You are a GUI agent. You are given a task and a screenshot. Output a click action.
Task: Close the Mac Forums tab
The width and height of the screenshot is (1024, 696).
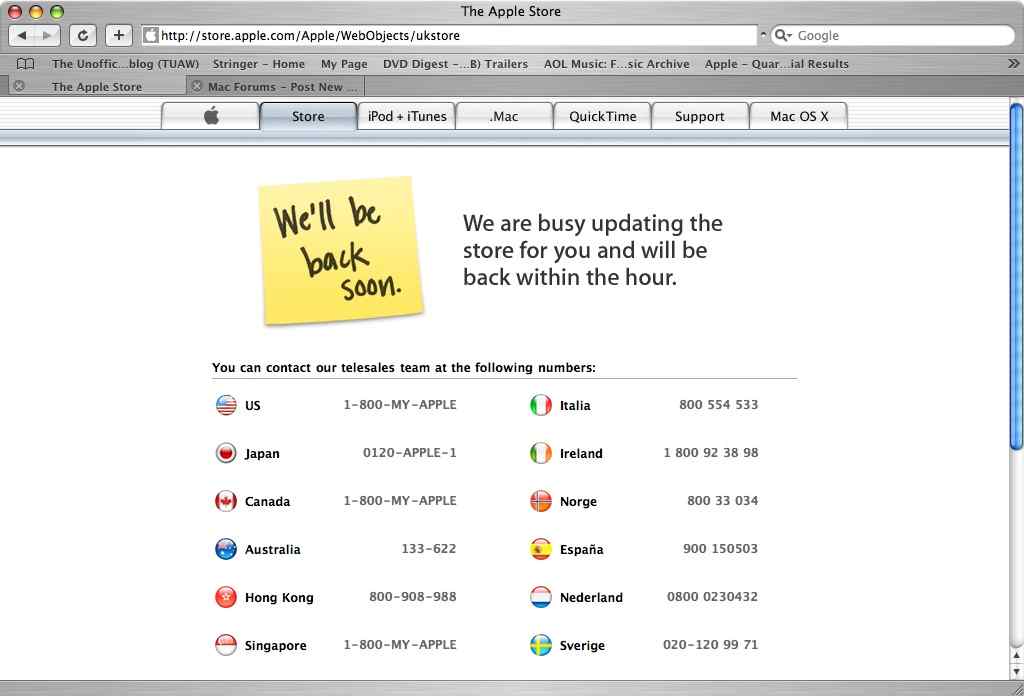click(x=197, y=86)
